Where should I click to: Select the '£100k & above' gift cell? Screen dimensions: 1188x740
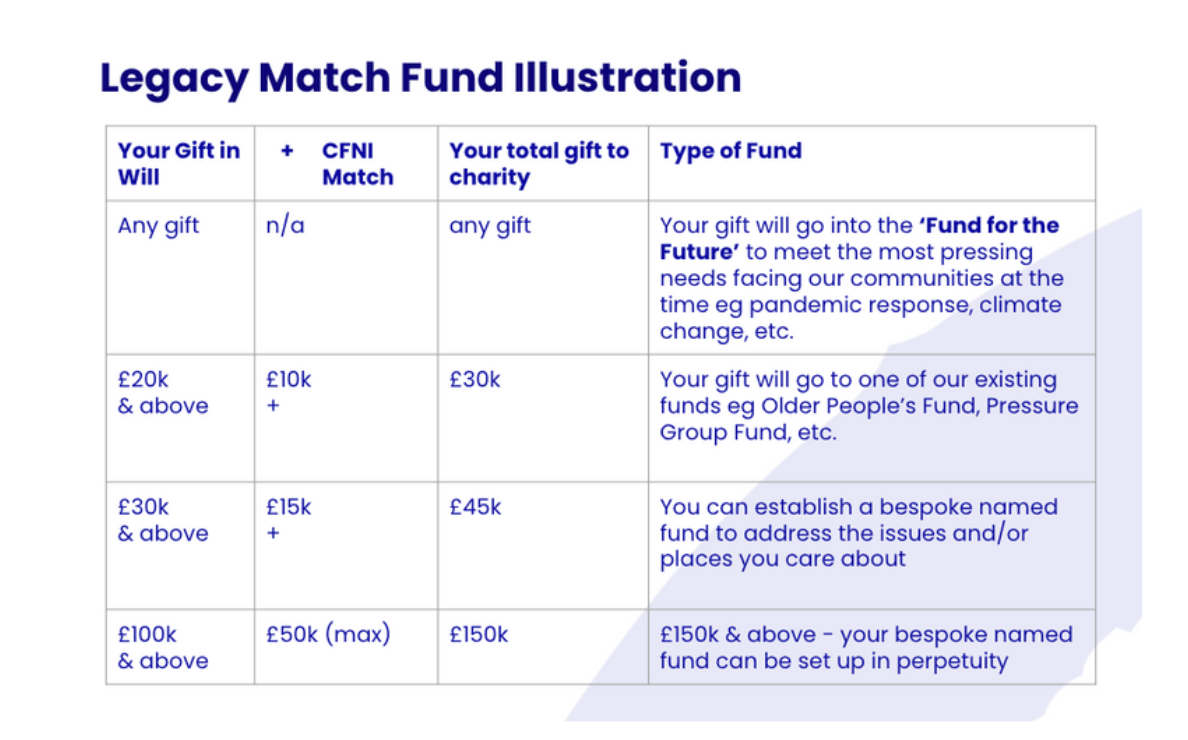point(163,647)
